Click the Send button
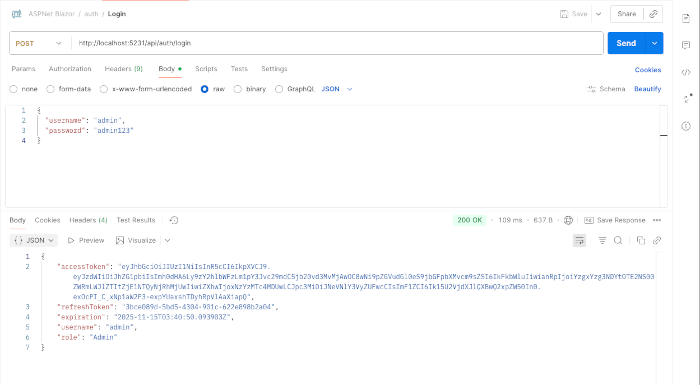This screenshot has width=700, height=385. (626, 43)
